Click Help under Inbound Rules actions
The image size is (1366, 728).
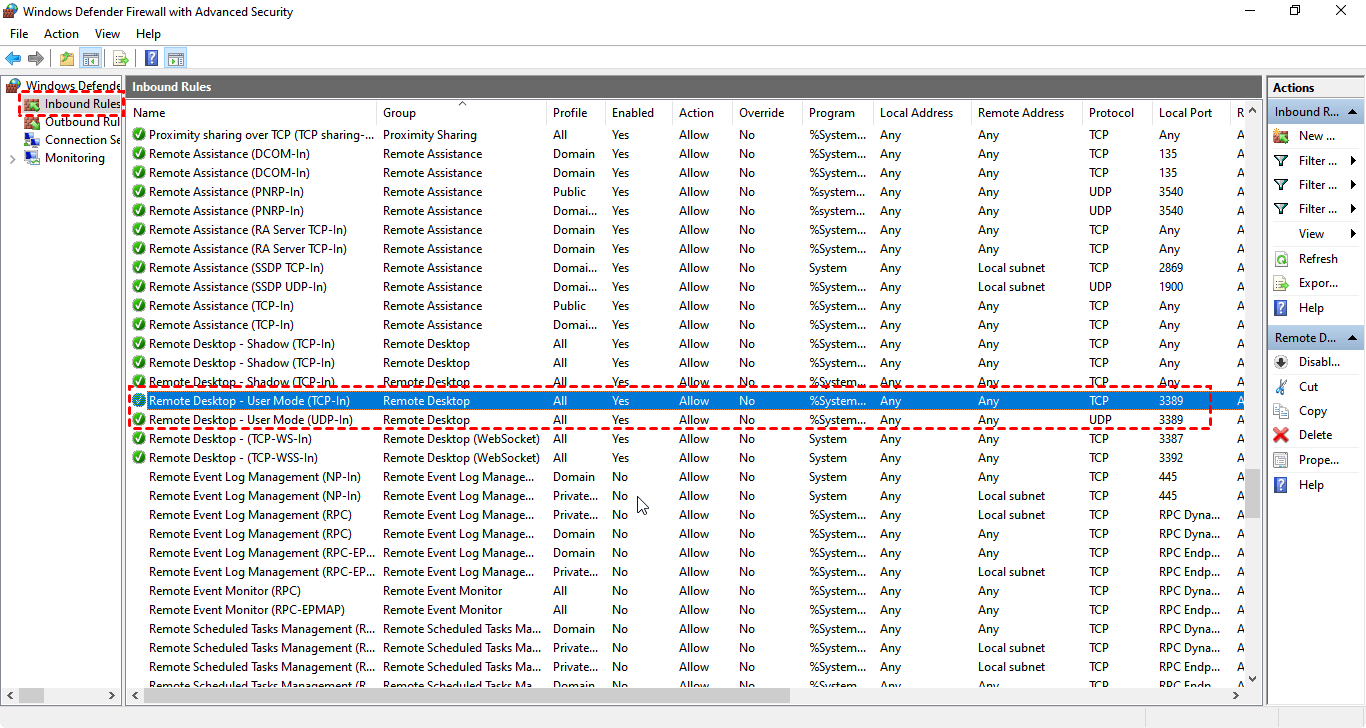click(x=1311, y=308)
